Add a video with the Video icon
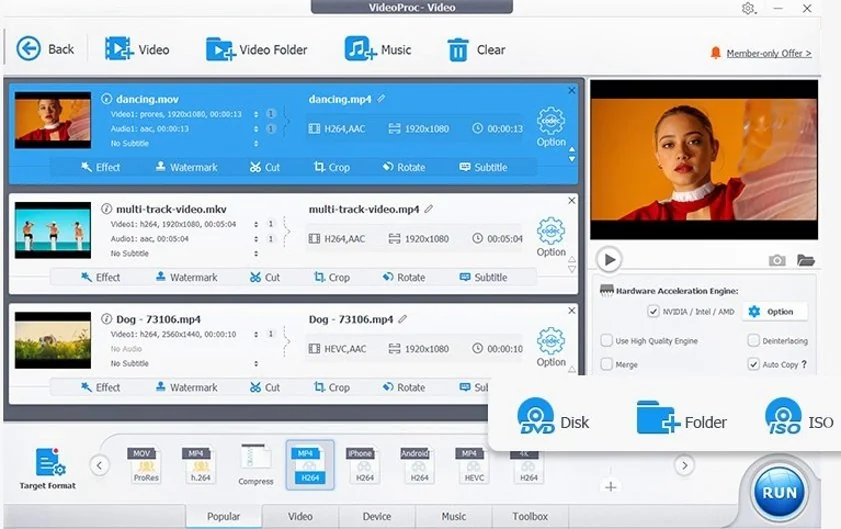 pos(119,49)
